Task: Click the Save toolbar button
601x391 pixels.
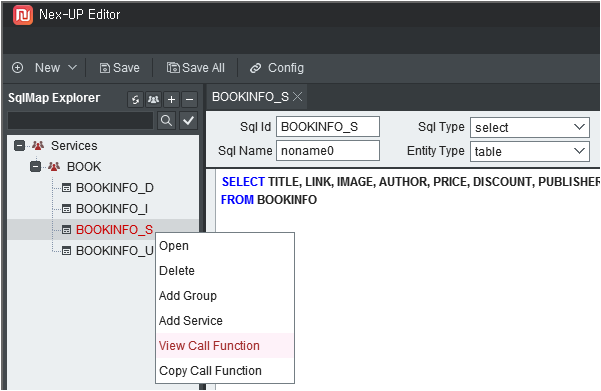Action: click(119, 68)
